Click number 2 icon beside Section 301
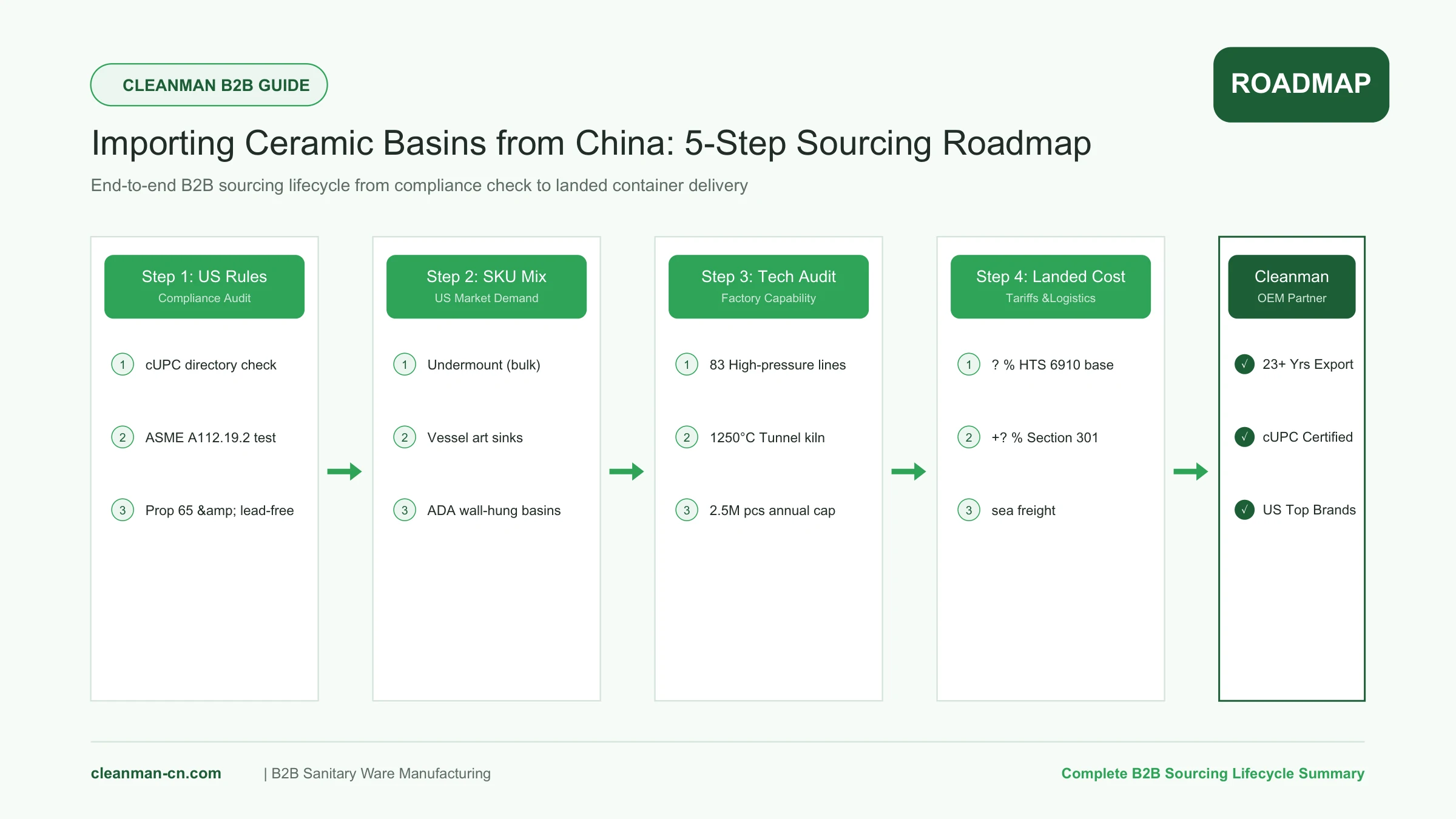The height and width of the screenshot is (819, 1456). [969, 437]
